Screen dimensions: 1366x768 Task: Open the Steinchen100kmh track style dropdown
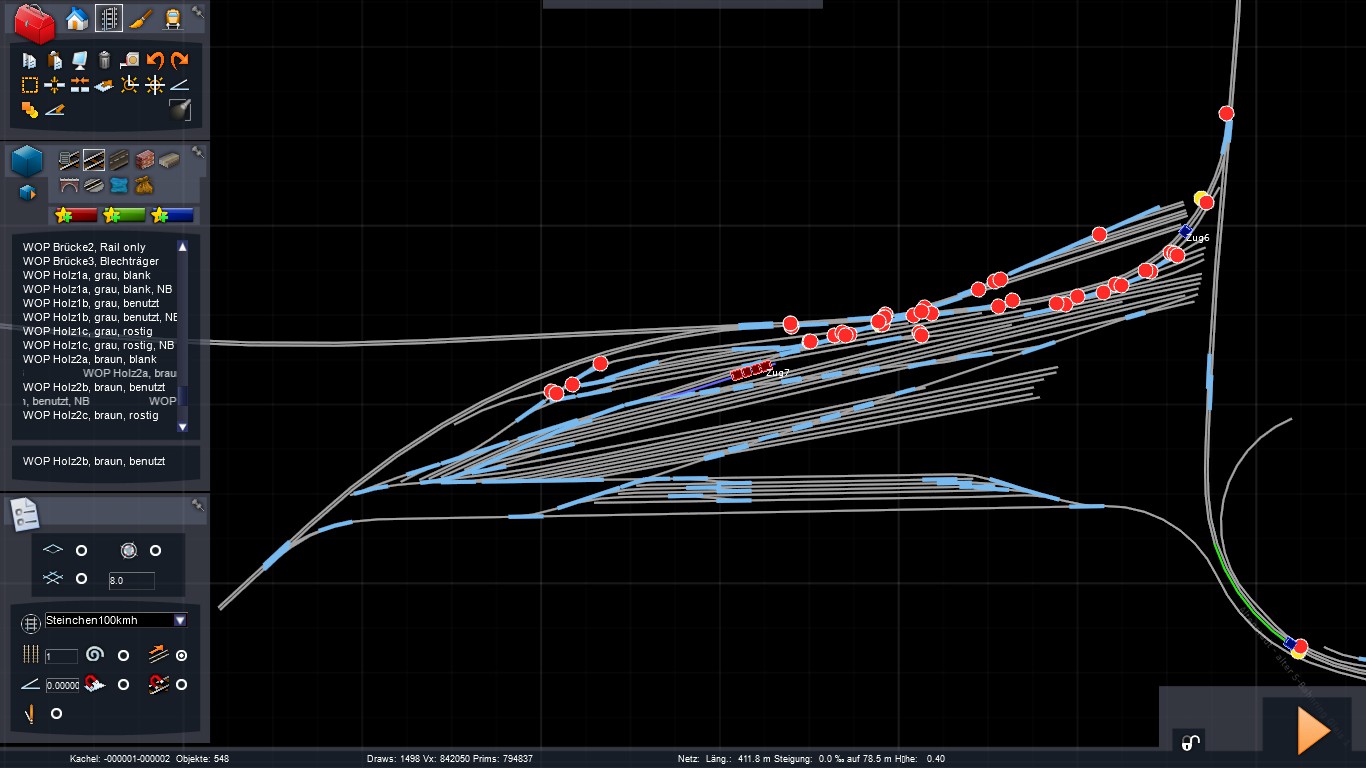(x=116, y=620)
